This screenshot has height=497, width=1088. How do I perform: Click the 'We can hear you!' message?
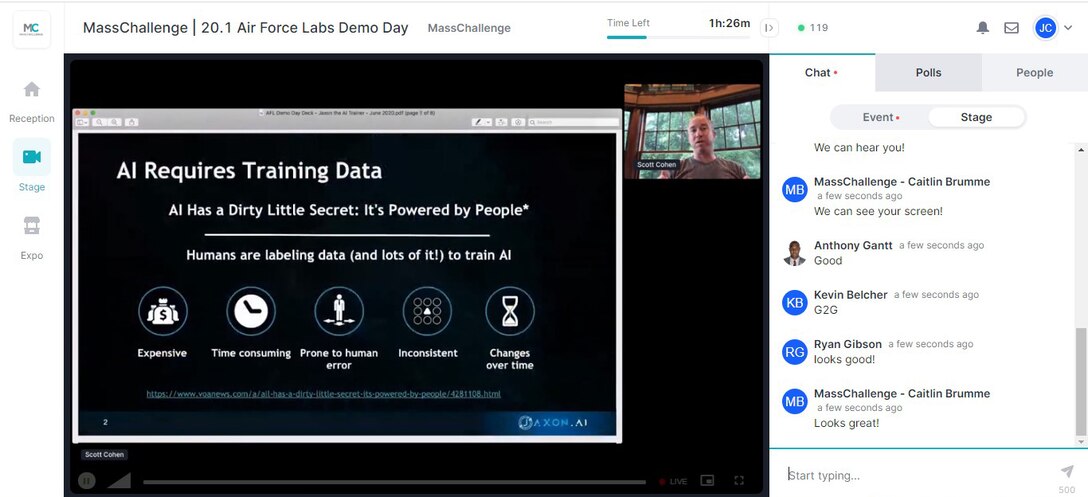[859, 147]
